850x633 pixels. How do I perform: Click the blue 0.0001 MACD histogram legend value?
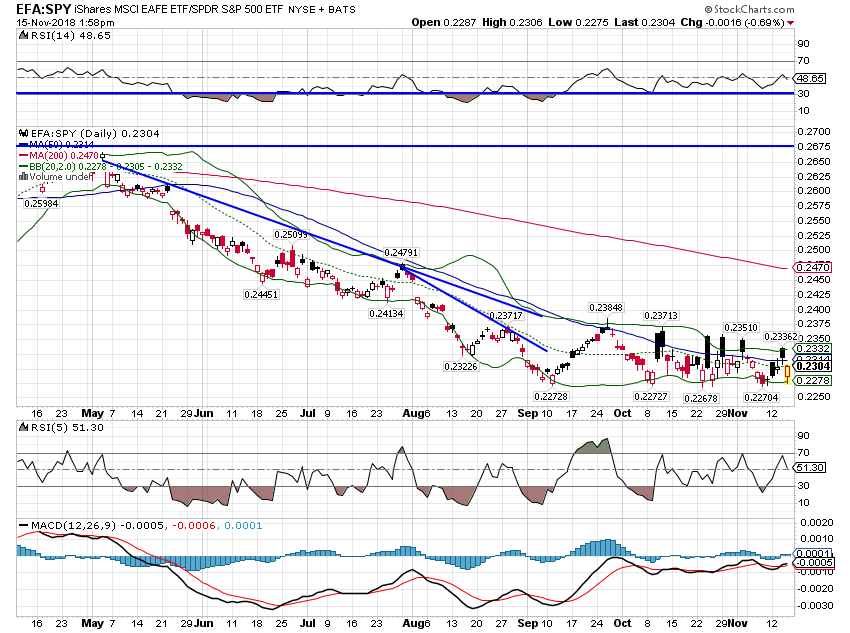(x=243, y=526)
